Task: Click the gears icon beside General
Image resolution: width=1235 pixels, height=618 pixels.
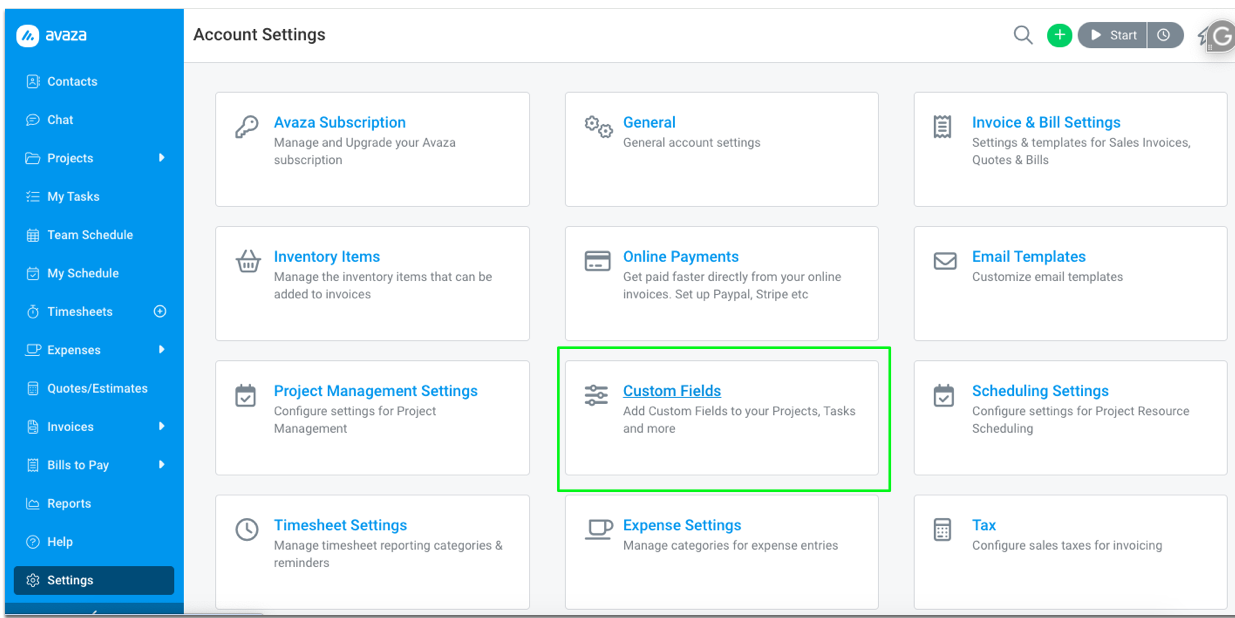Action: coord(598,127)
